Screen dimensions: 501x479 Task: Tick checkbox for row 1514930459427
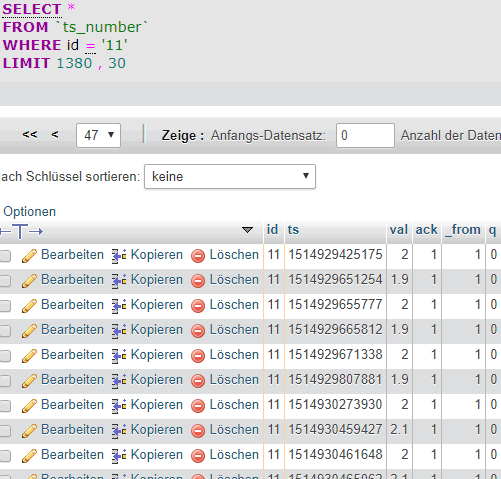tap(5, 431)
